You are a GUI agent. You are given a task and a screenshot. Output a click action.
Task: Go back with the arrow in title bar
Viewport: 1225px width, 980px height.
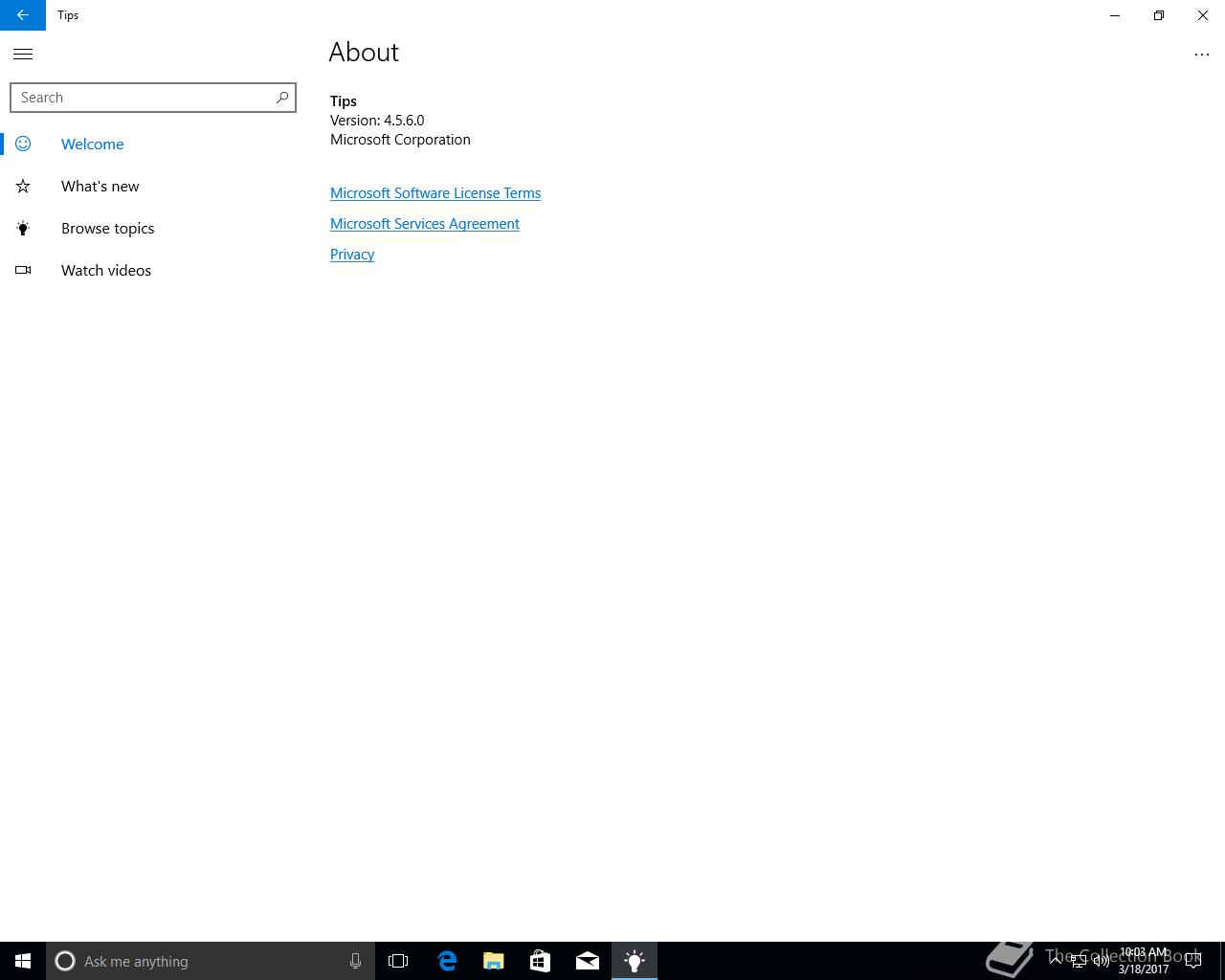[23, 15]
